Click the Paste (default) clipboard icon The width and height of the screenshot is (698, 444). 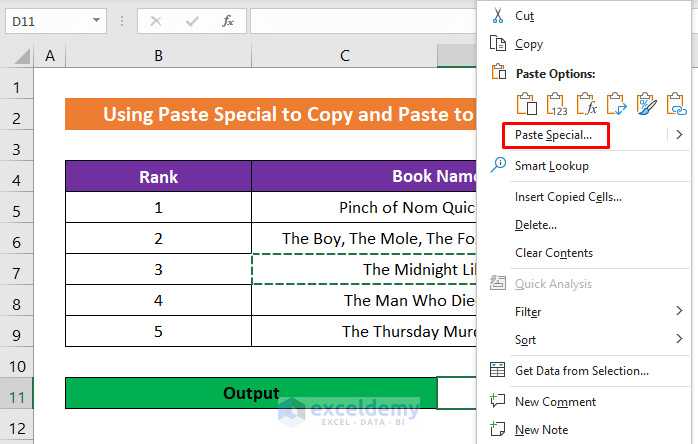click(527, 102)
